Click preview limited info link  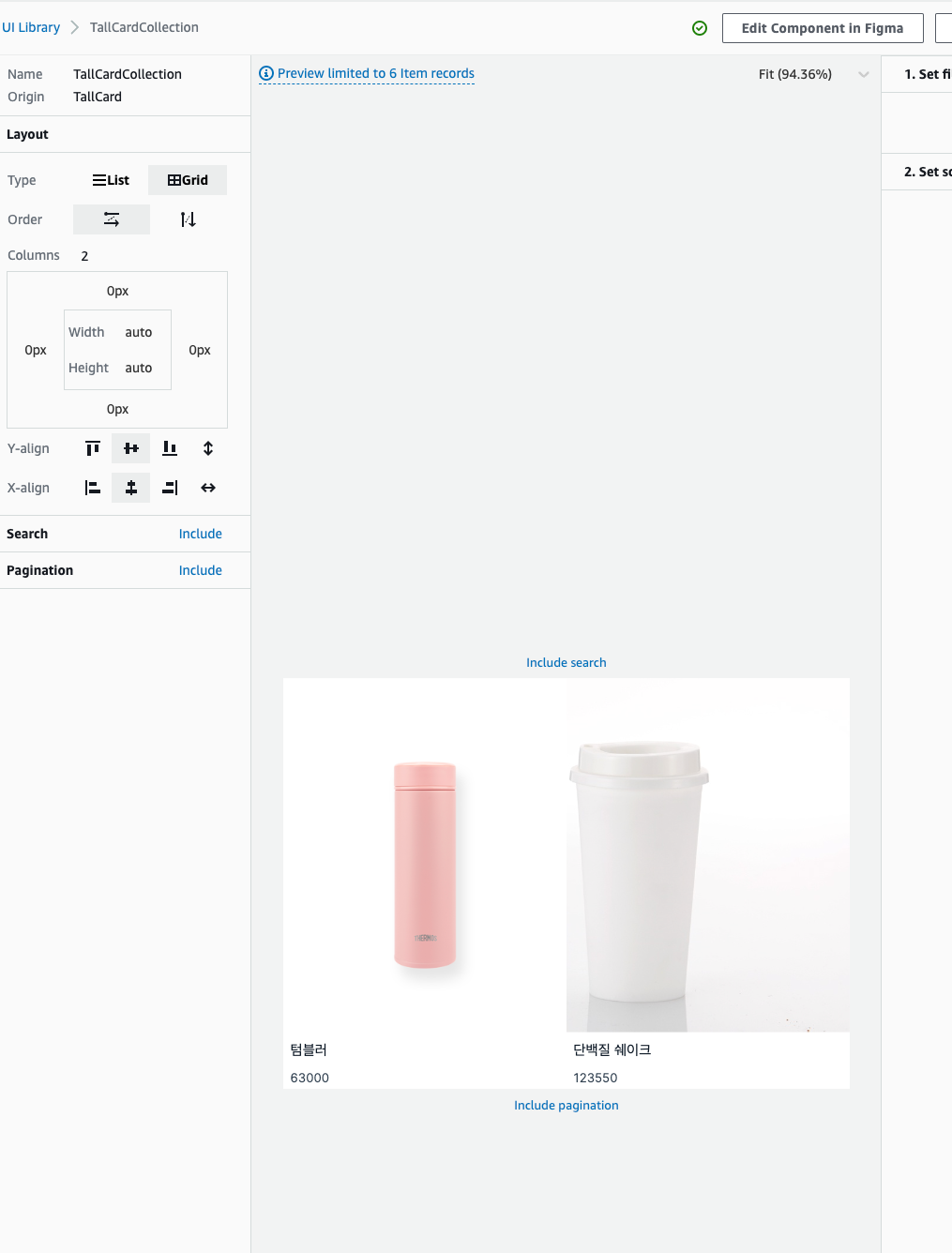376,73
